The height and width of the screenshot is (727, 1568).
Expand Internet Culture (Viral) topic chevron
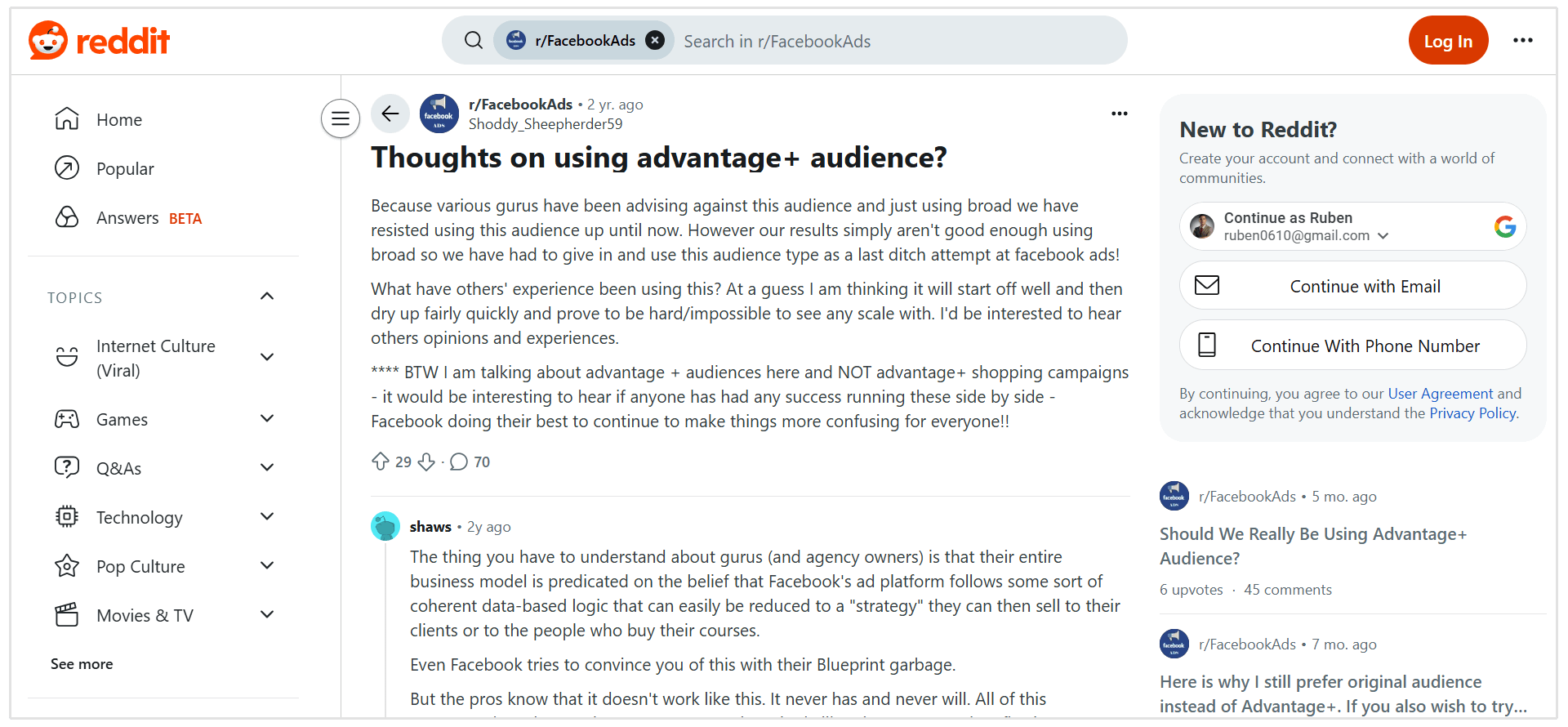coord(266,357)
